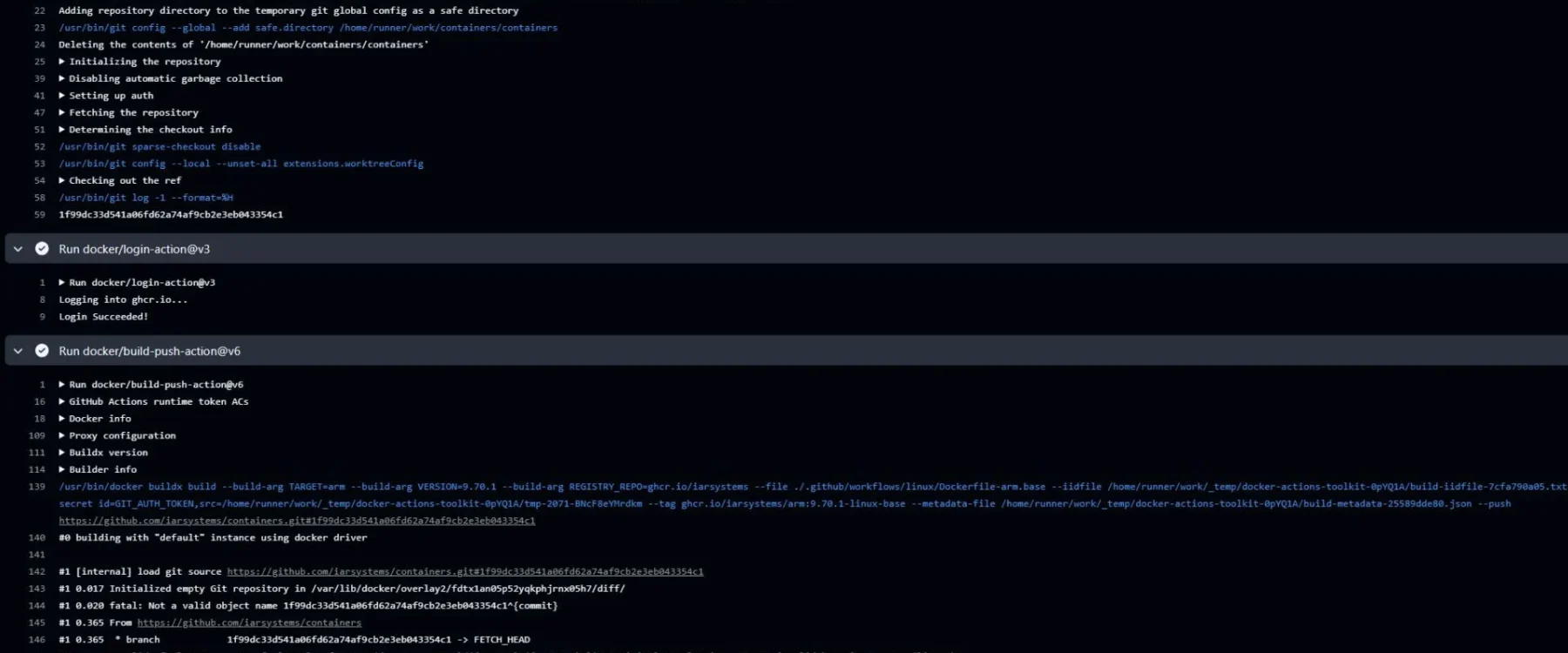Image resolution: width=1568 pixels, height=653 pixels.
Task: Click 'git log -1 --format=%H' command line
Action: (x=145, y=198)
